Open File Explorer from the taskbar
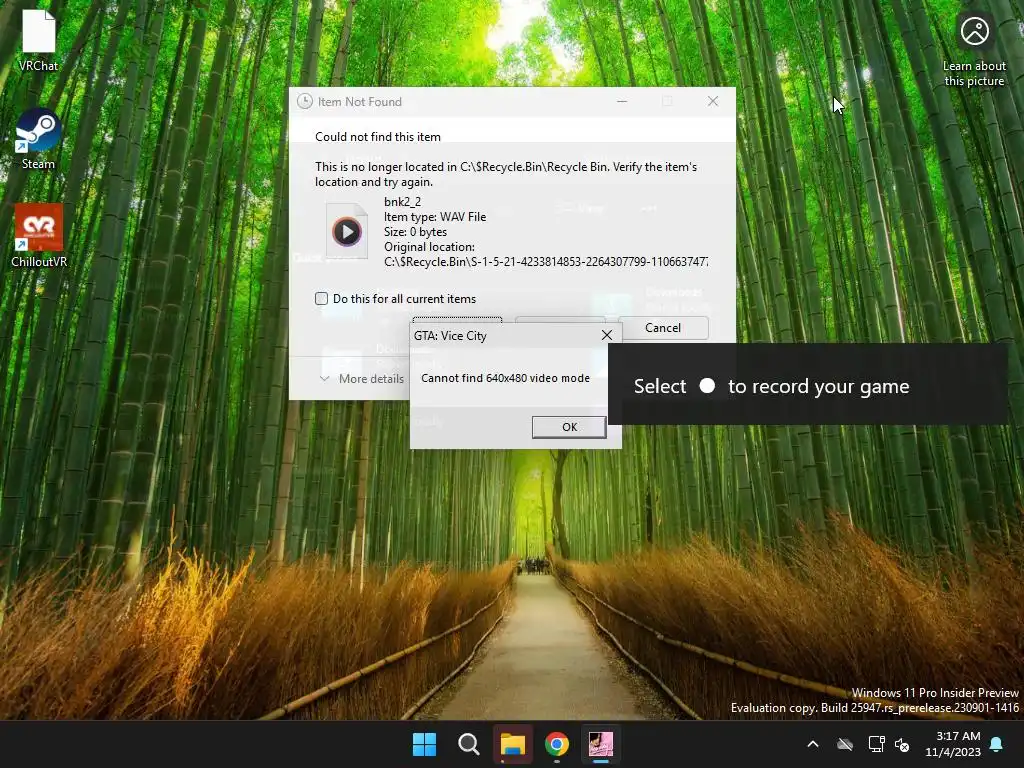This screenshot has height=768, width=1024. [513, 744]
